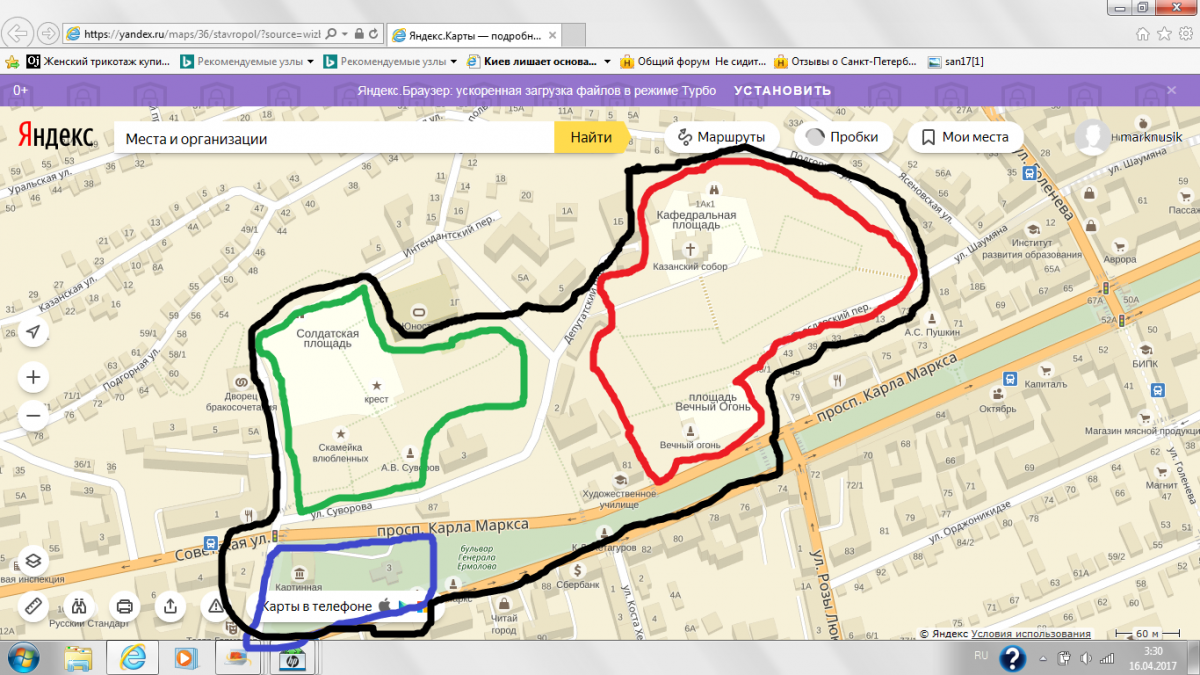Image resolution: width=1200 pixels, height=675 pixels.
Task: Open the Маршруты routes button
Action: pos(722,137)
